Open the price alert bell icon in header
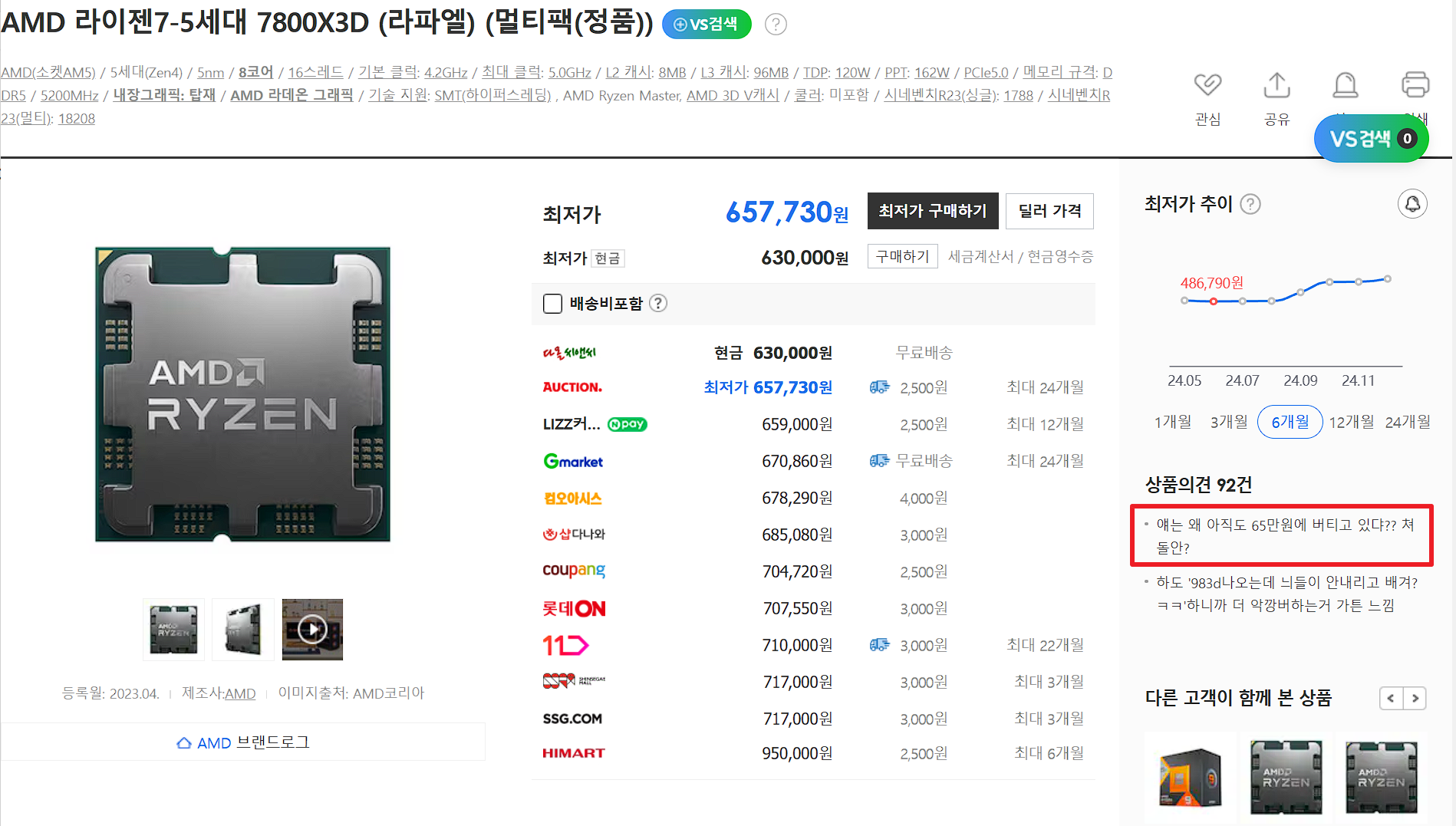Viewport: 1456px width, 826px height. pos(1345,85)
